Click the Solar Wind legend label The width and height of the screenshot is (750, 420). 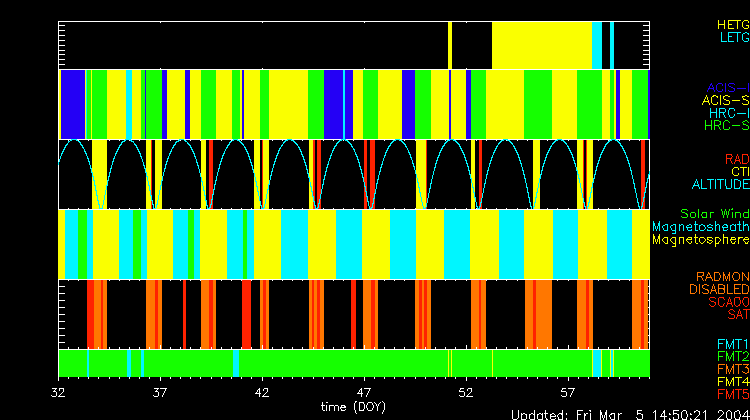click(x=714, y=214)
